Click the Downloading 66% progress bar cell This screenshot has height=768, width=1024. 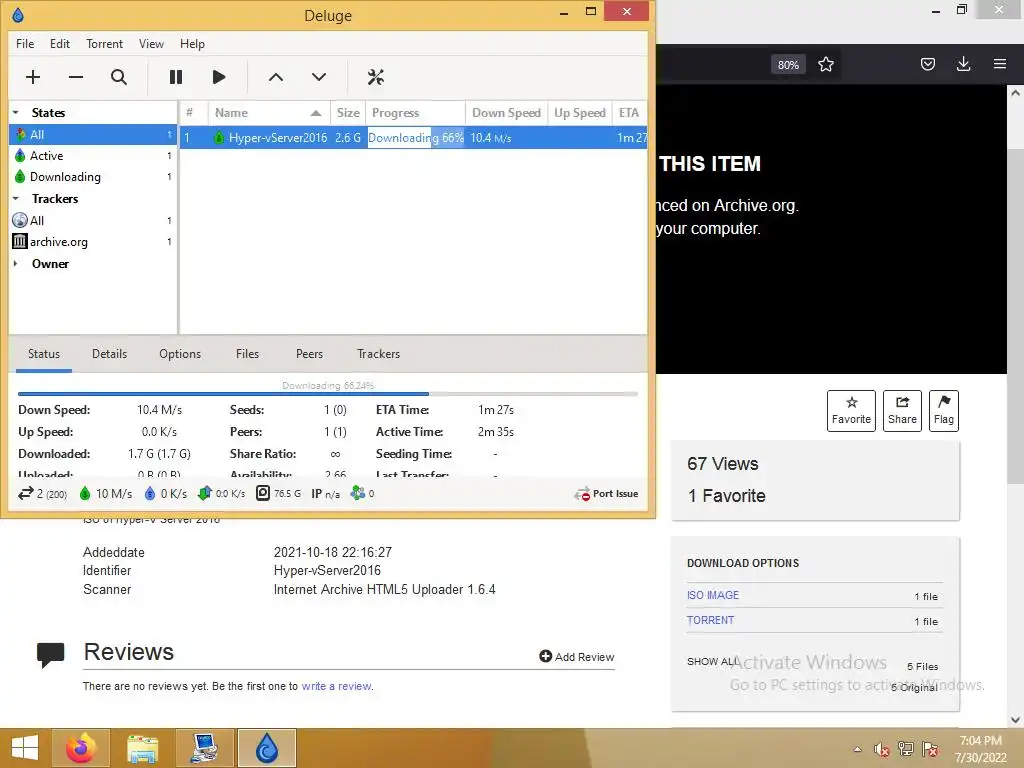click(x=415, y=138)
